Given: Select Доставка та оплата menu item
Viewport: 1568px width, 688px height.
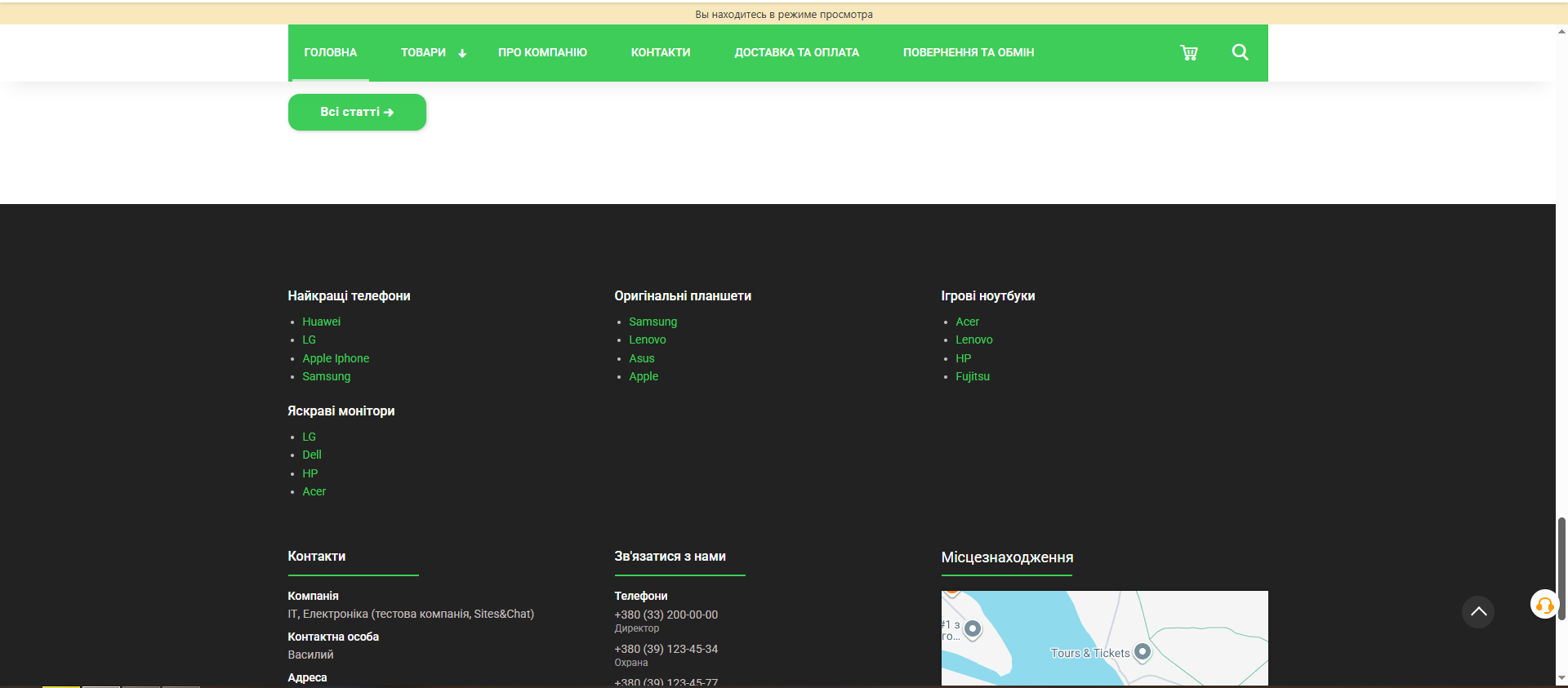Looking at the screenshot, I should point(796,53).
